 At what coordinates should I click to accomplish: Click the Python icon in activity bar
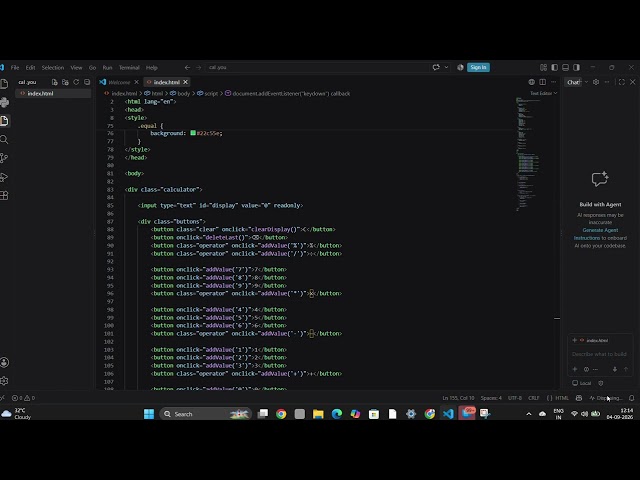pos(4,102)
